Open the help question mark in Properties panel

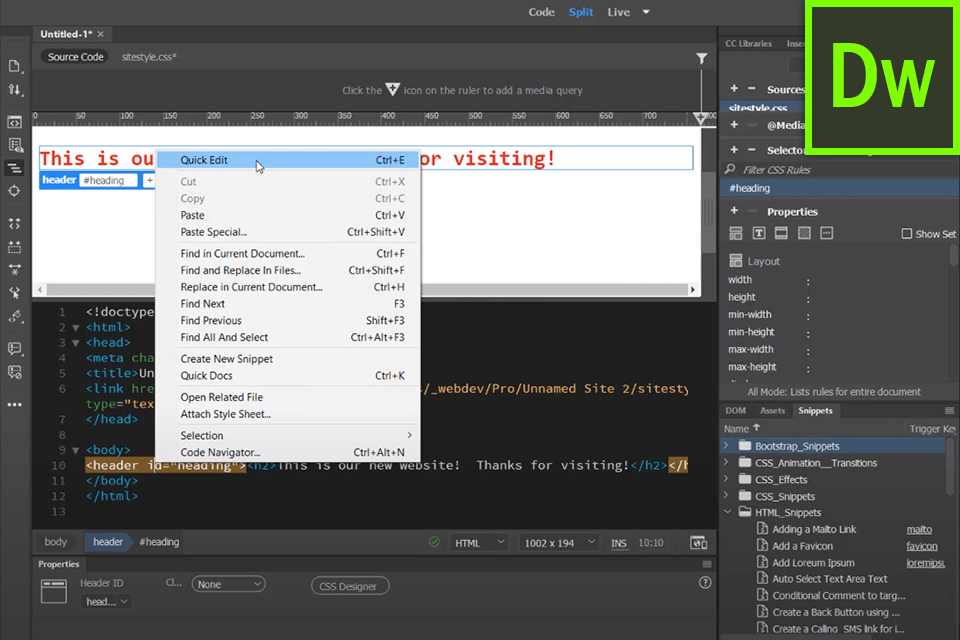click(x=705, y=583)
